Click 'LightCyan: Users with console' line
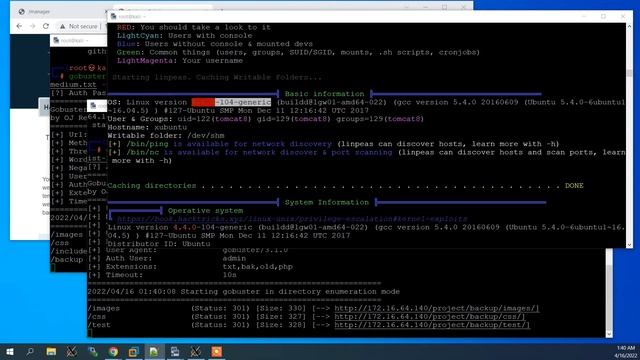This screenshot has width=640, height=360. 184,36
